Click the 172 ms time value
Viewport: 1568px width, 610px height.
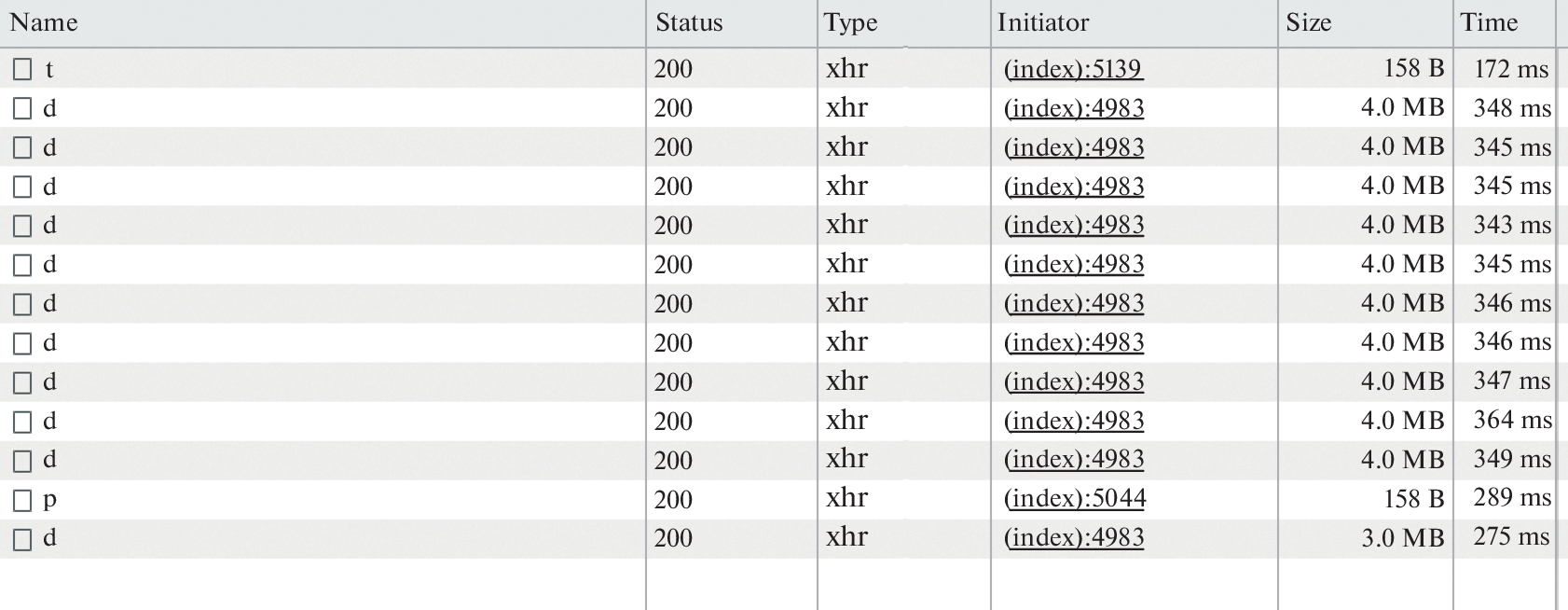pyautogui.click(x=1510, y=70)
